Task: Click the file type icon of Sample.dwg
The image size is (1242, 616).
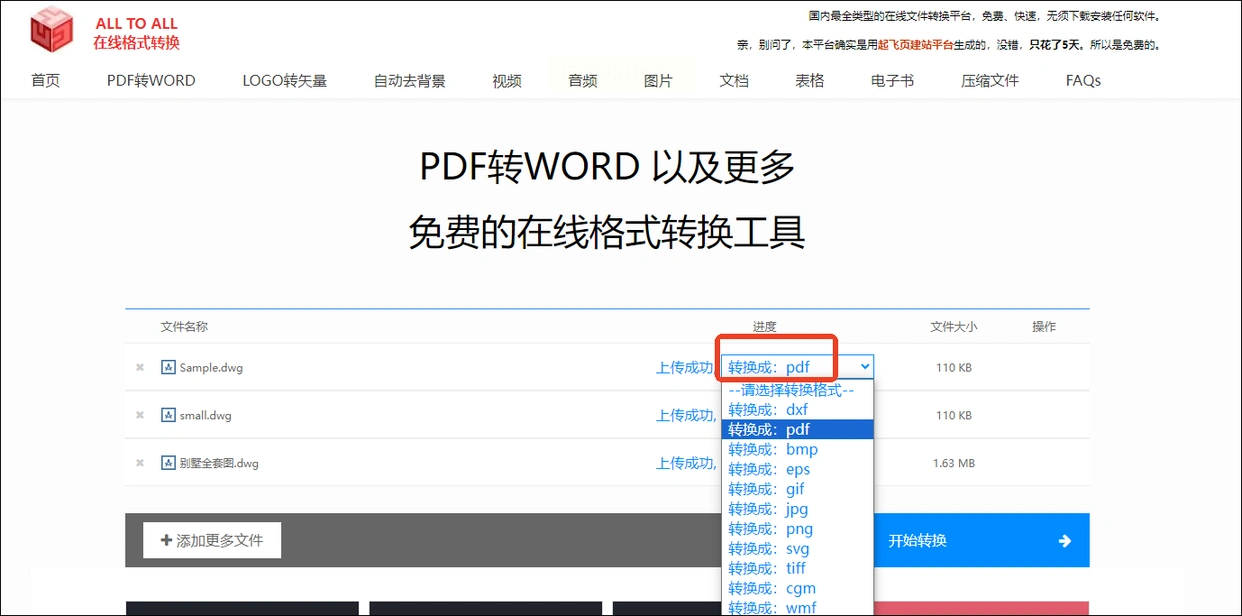Action: (168, 367)
